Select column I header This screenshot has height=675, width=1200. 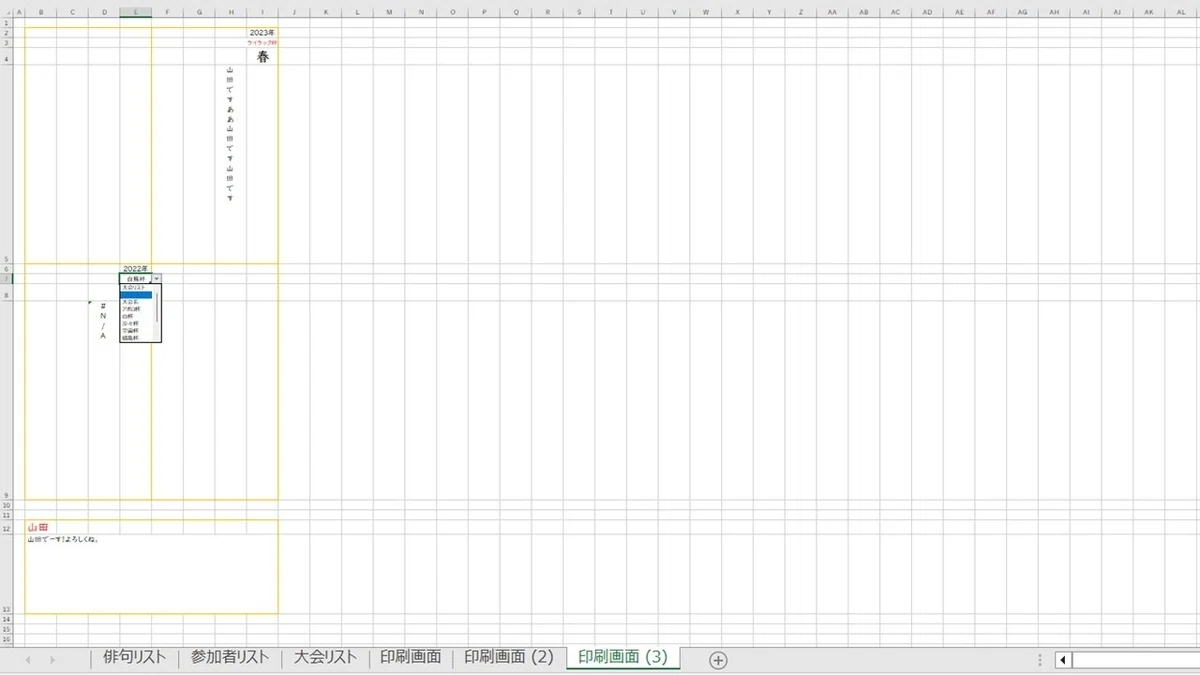[x=262, y=12]
